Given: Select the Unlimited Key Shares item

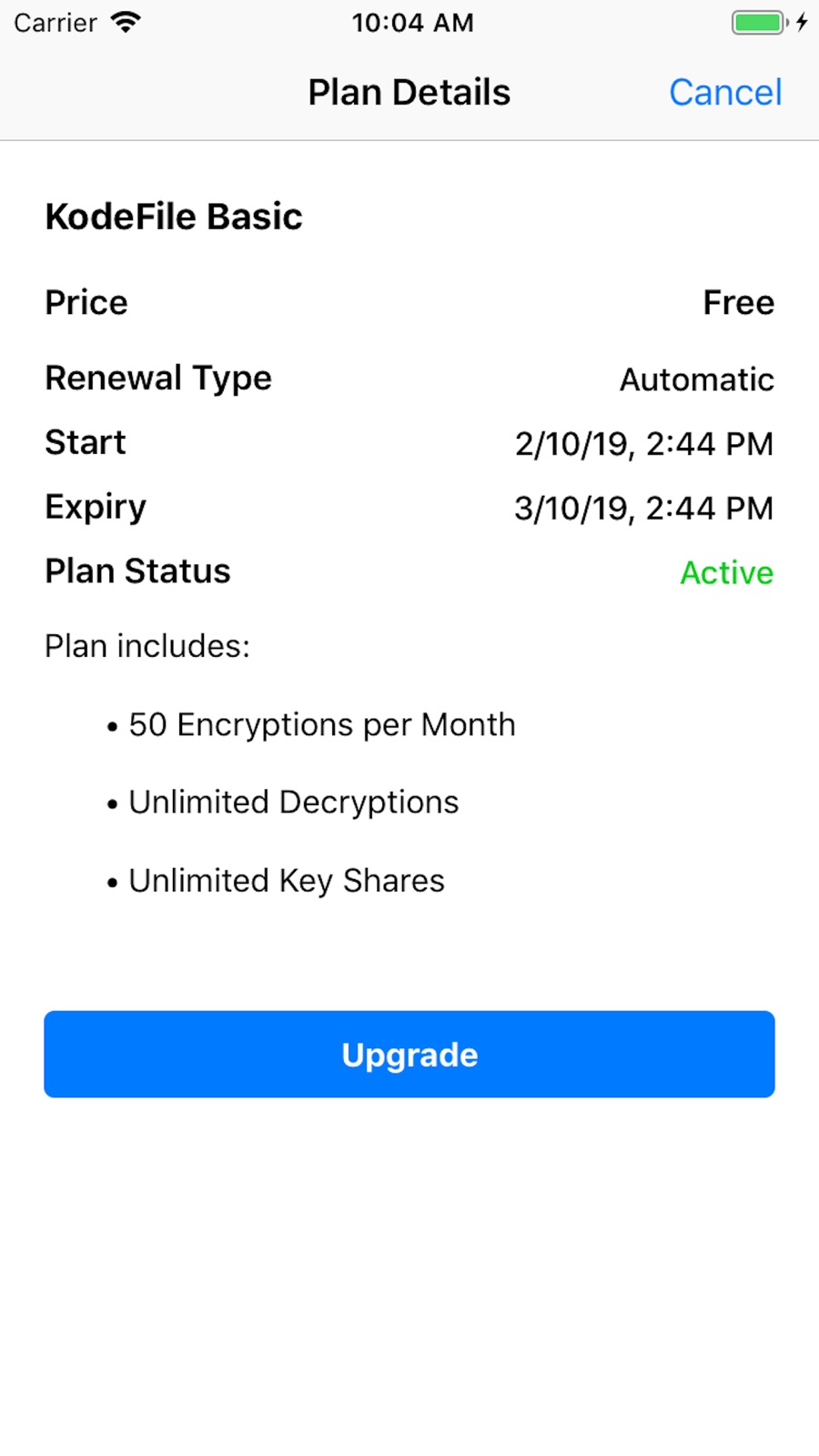Looking at the screenshot, I should tap(286, 881).
